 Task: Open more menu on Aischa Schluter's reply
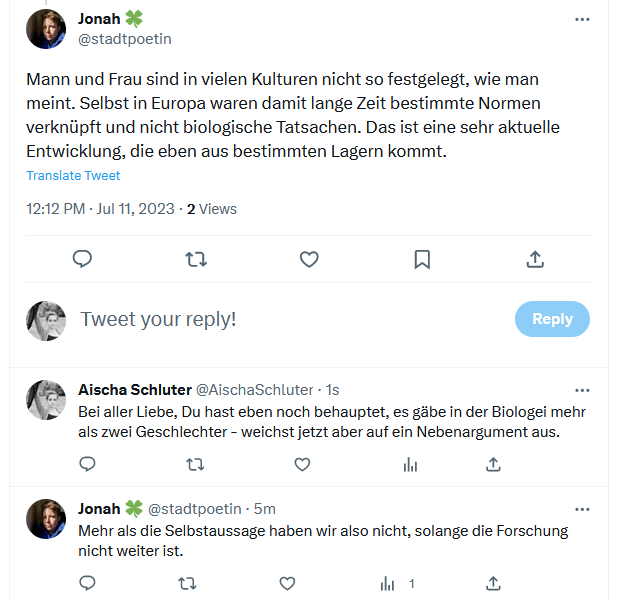click(582, 389)
